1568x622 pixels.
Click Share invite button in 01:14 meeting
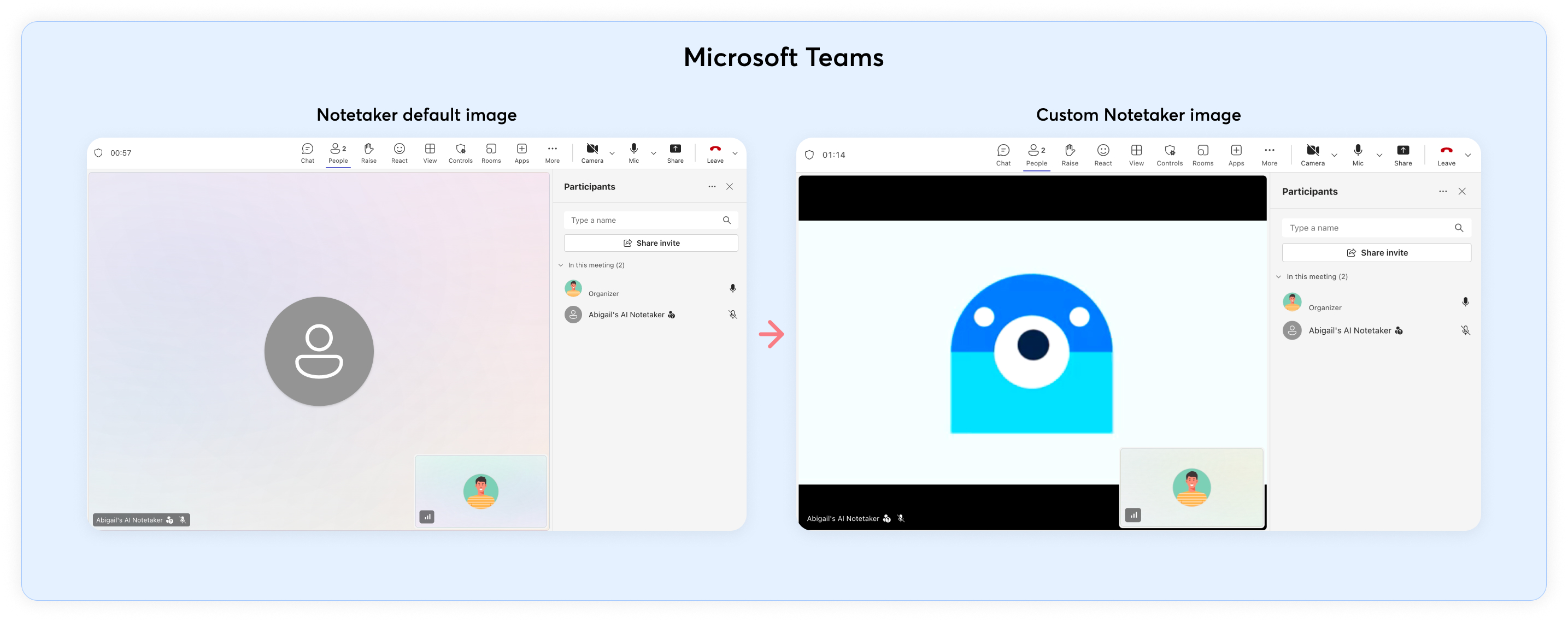pyautogui.click(x=1376, y=252)
